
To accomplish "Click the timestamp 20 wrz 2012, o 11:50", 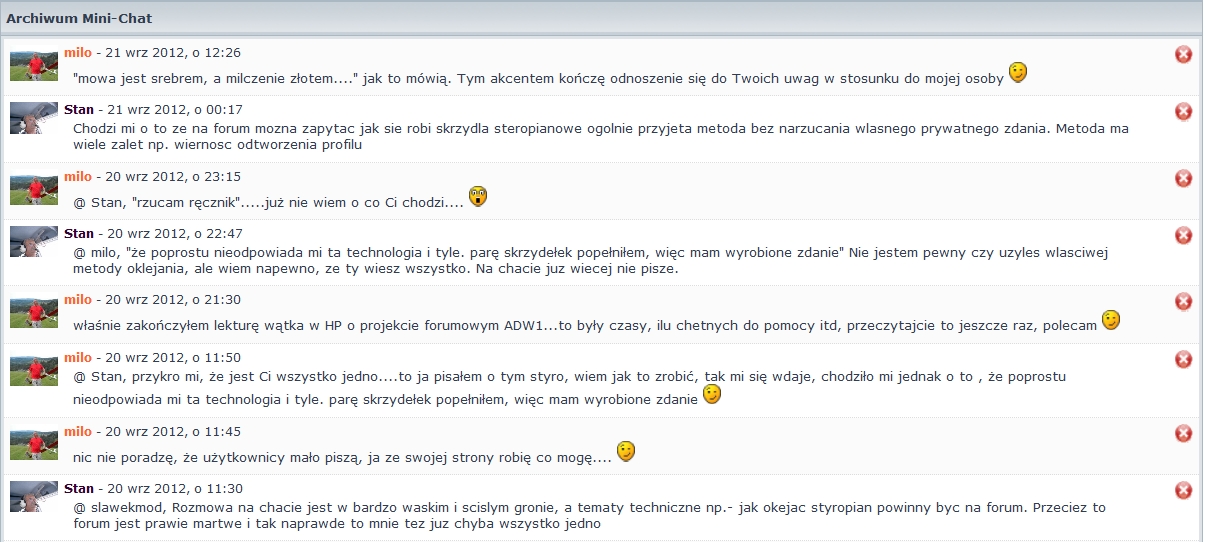I will [x=174, y=357].
